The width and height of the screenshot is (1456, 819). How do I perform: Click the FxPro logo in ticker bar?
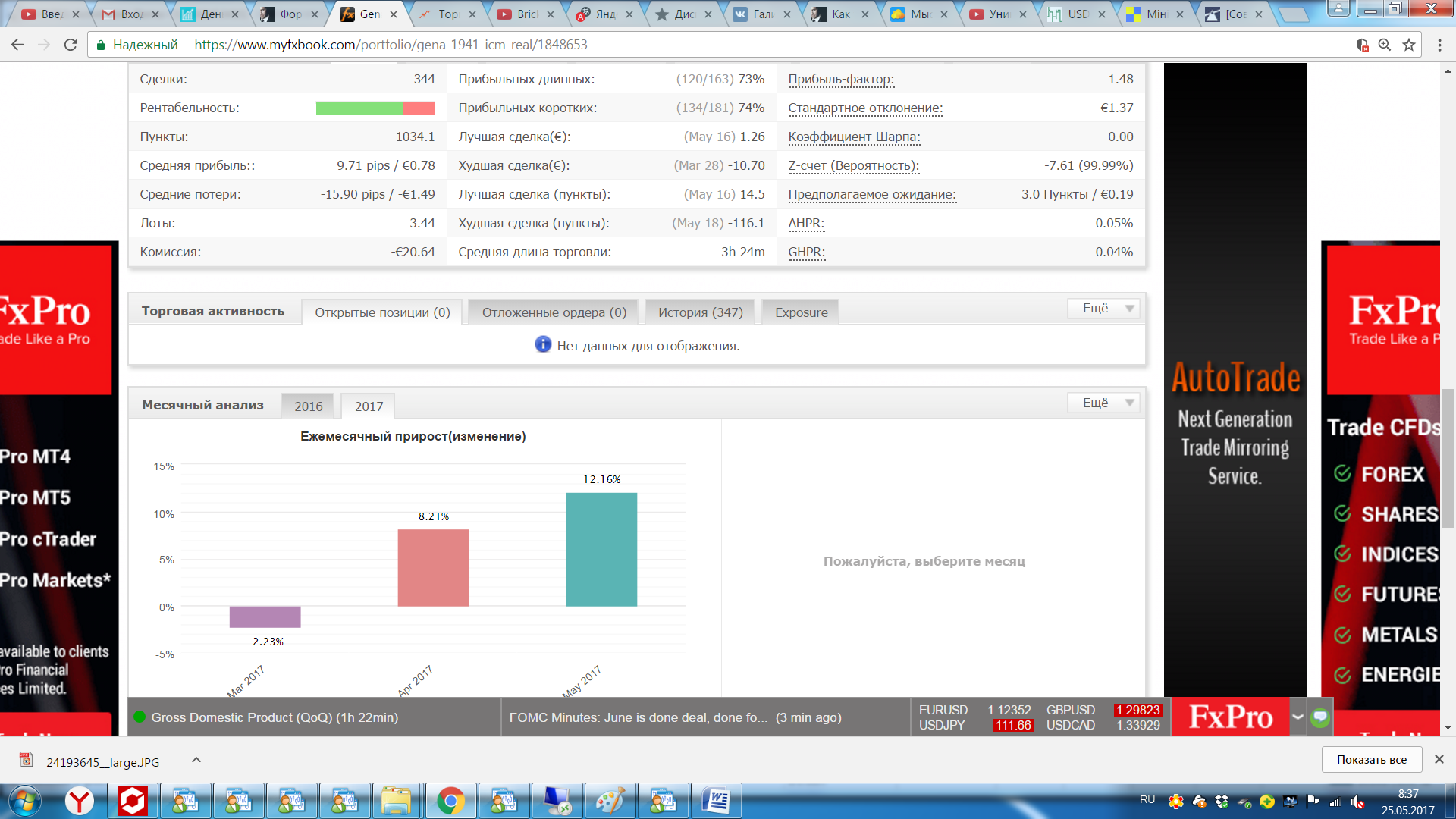pyautogui.click(x=1230, y=717)
